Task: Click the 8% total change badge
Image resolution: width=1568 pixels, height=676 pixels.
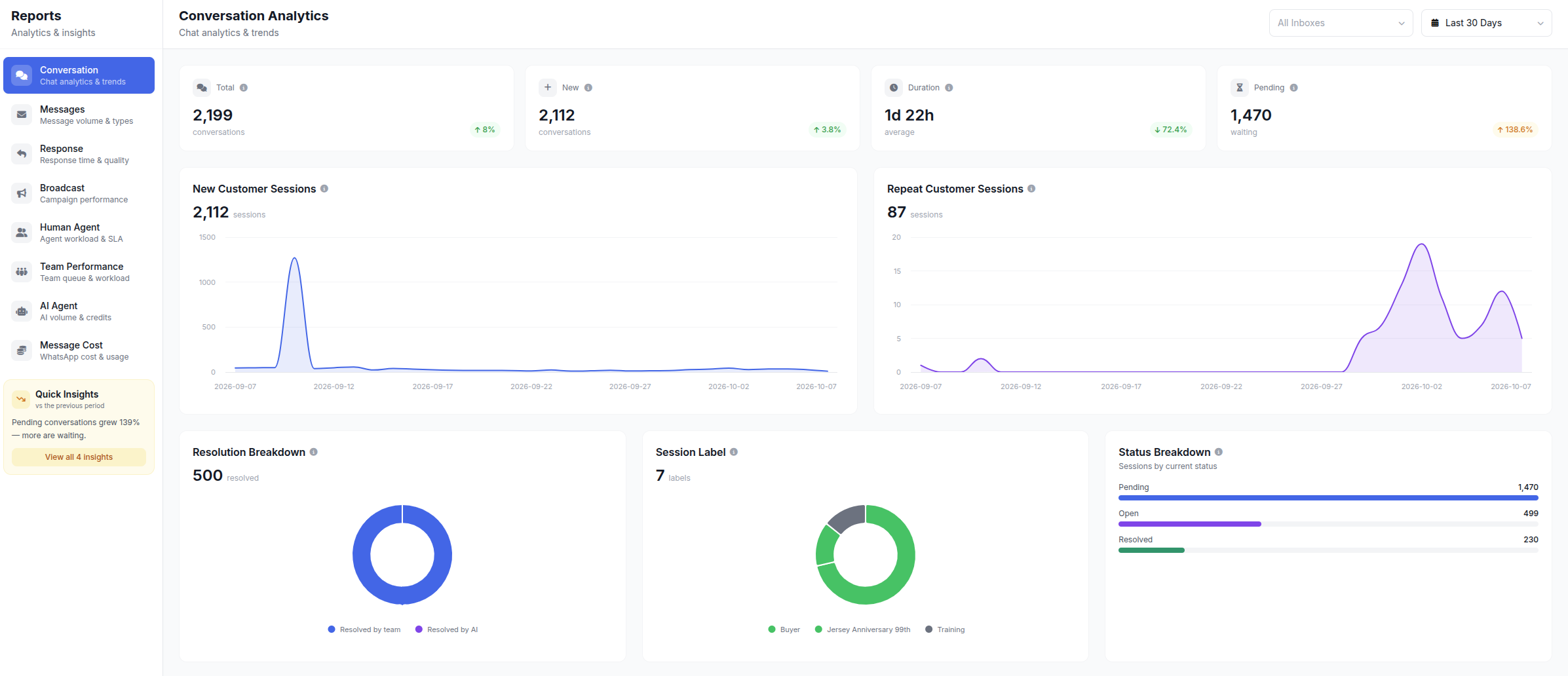Action: 485,130
